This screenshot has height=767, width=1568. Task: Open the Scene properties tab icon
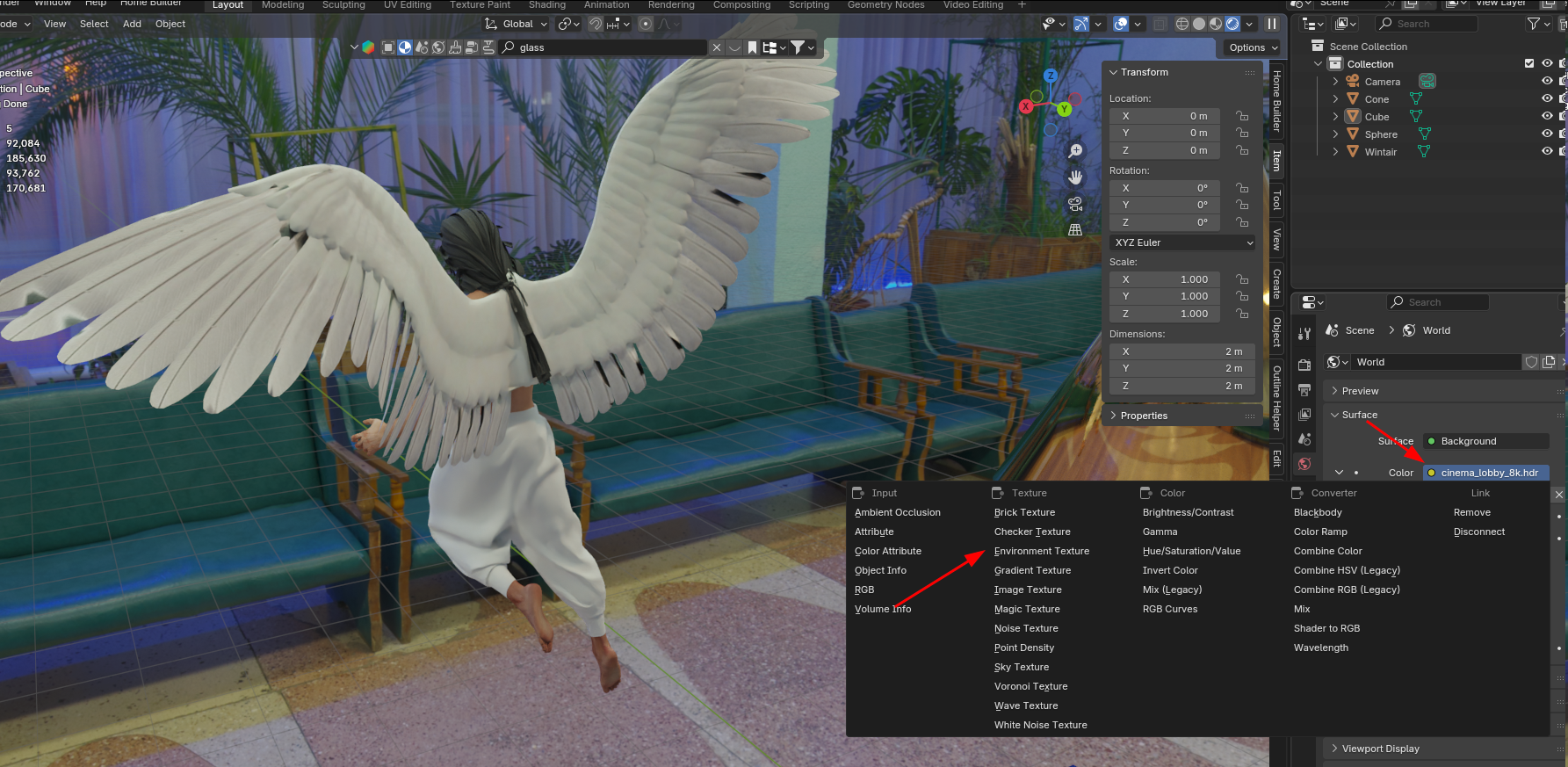pyautogui.click(x=1304, y=439)
